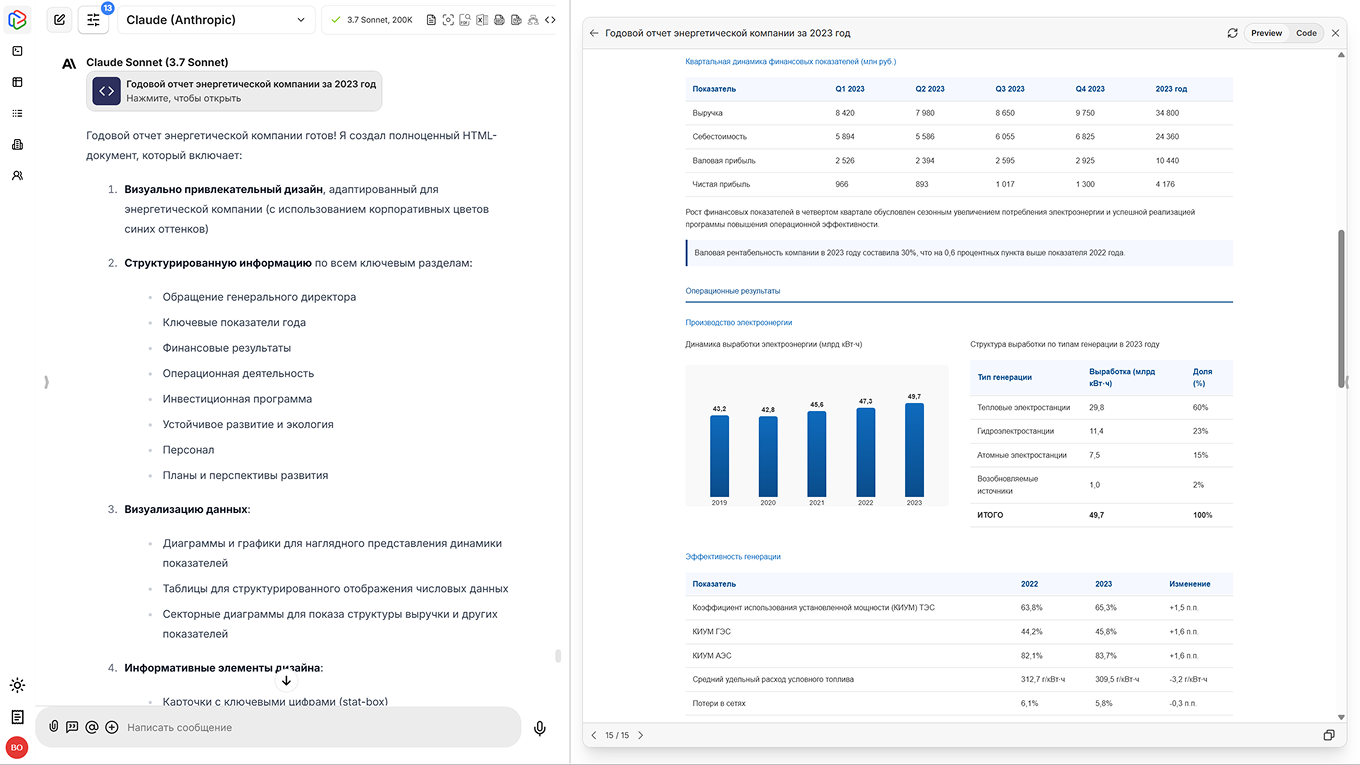1360x765 pixels.
Task: Click the copy icon at preview bottom right
Action: [1329, 735]
